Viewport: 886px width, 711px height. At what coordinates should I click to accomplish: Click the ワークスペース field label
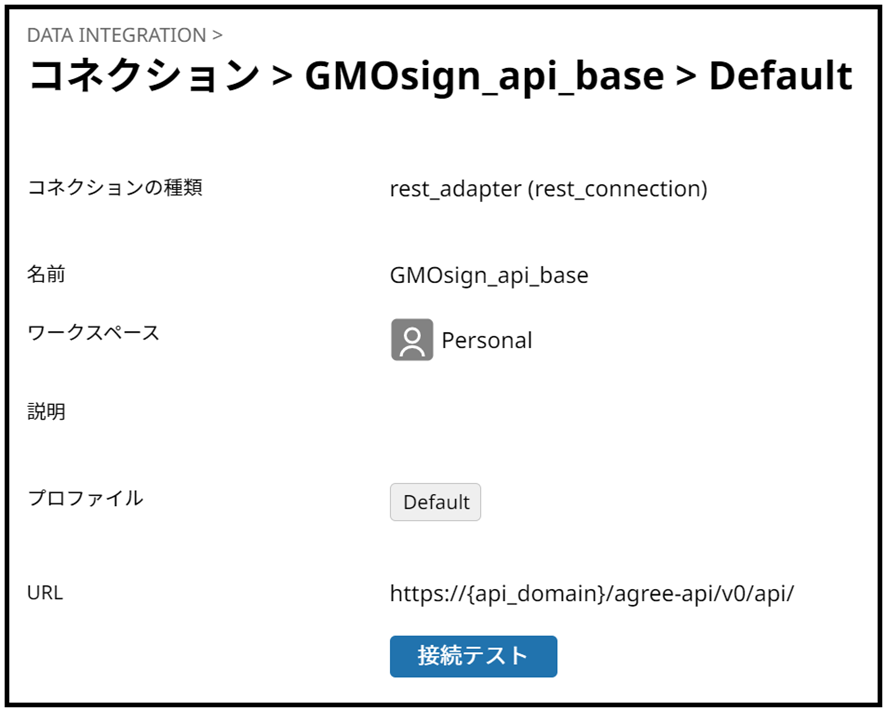pyautogui.click(x=93, y=333)
